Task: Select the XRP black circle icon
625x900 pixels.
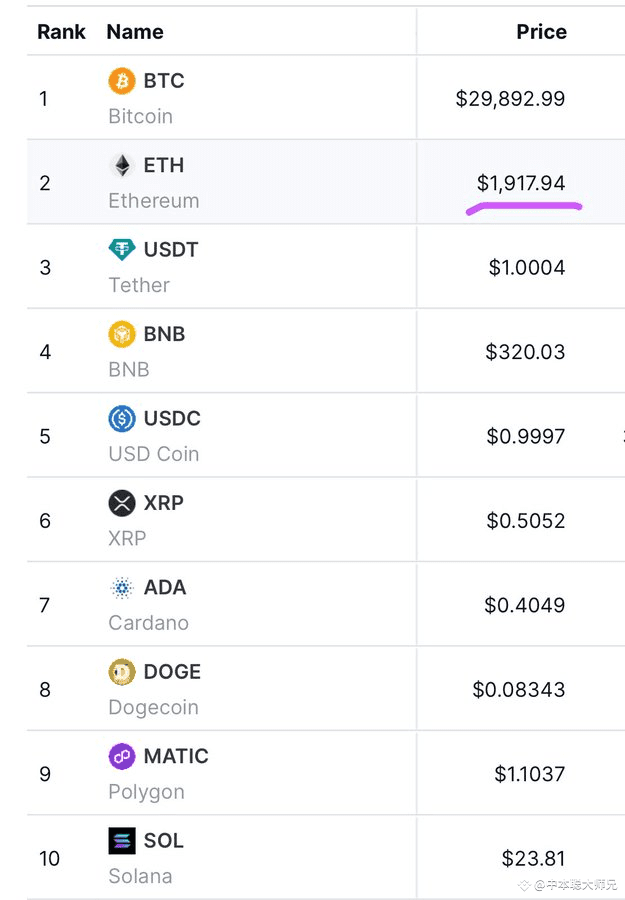Action: pyautogui.click(x=121, y=503)
